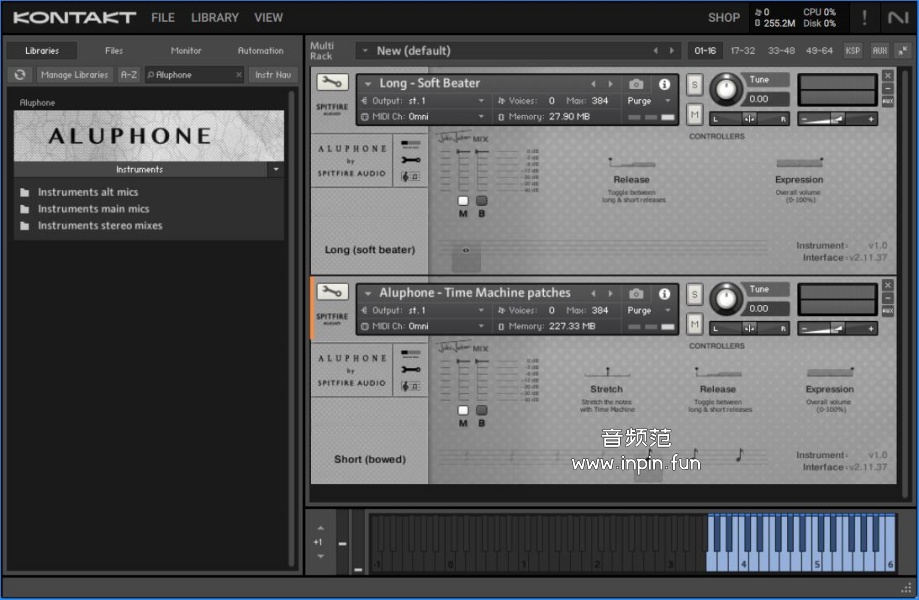Viewport: 919px width, 600px height.
Task: Open the Instrument 'Aluphone - Time Machine patches' wrench editor
Action: (332, 292)
